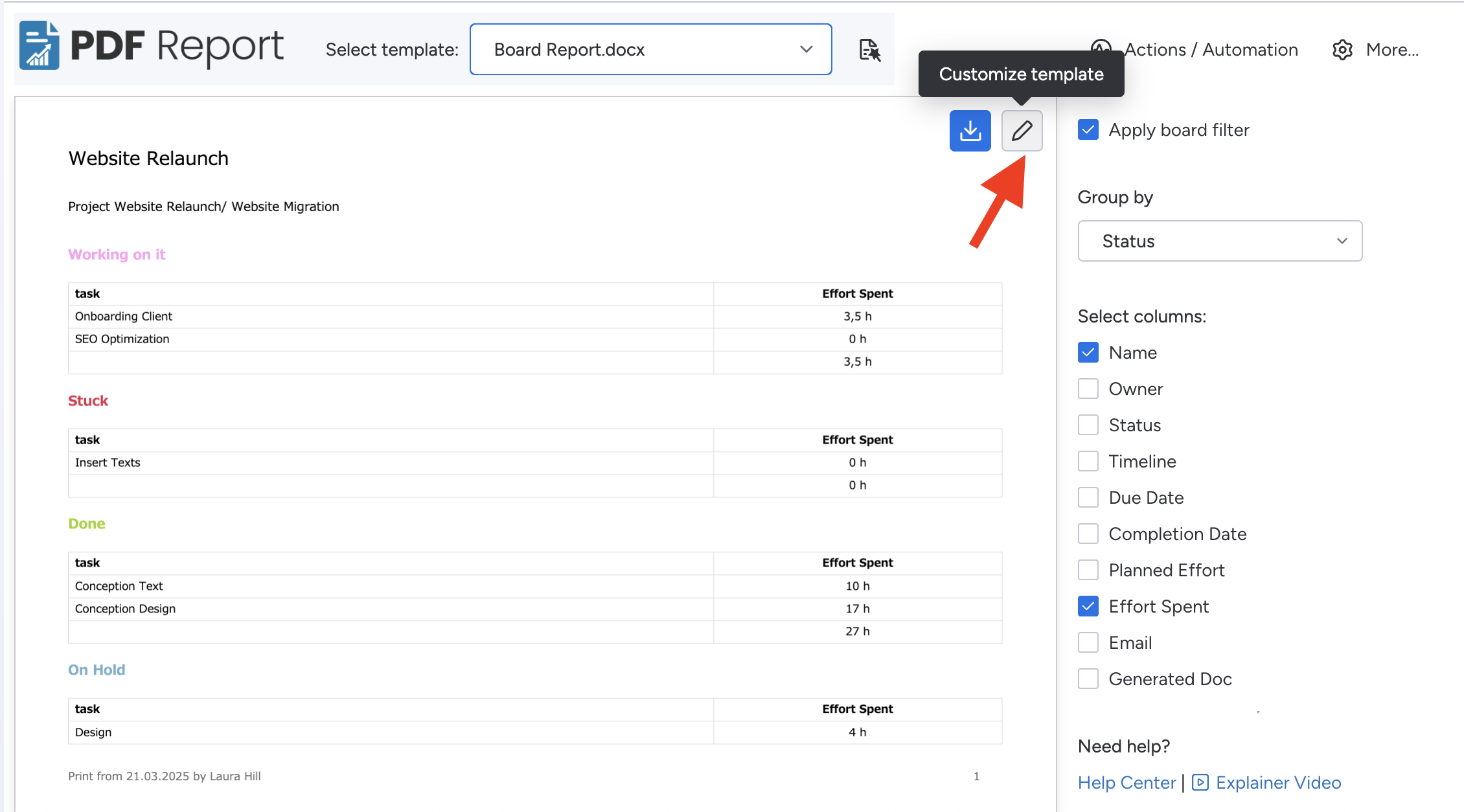Open the Board Report.docx template dropdown

650,50
